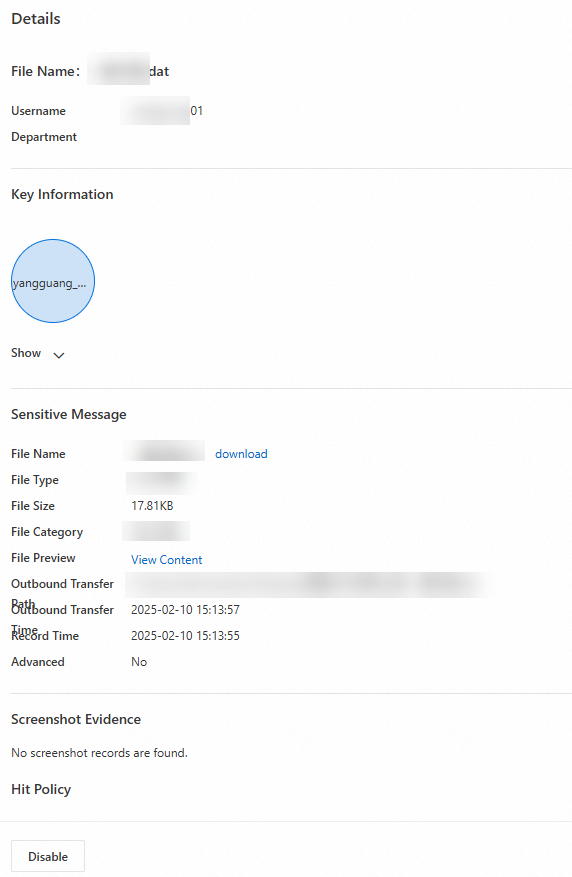Screen dimensions: 572x877
Task: Click the Screenshot Evidence heading
Action: [76, 719]
